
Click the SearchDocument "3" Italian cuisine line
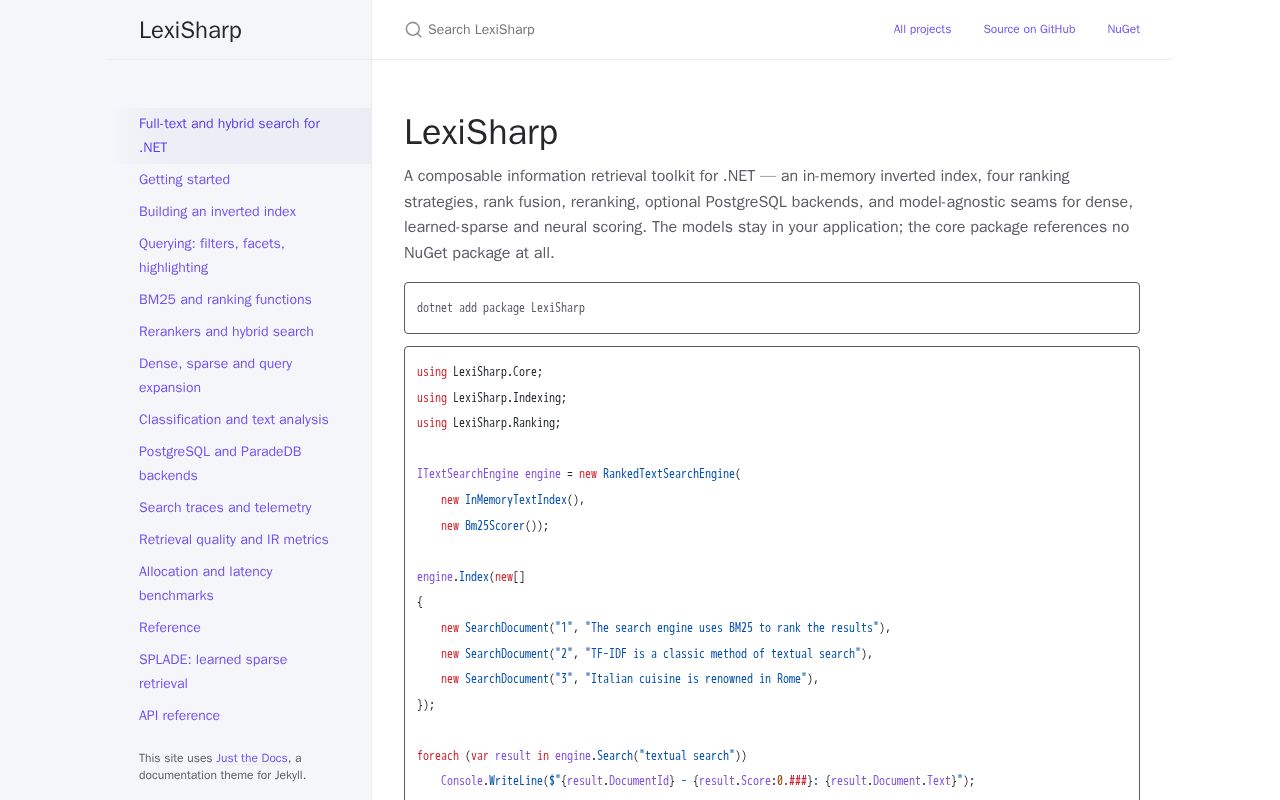pos(630,679)
